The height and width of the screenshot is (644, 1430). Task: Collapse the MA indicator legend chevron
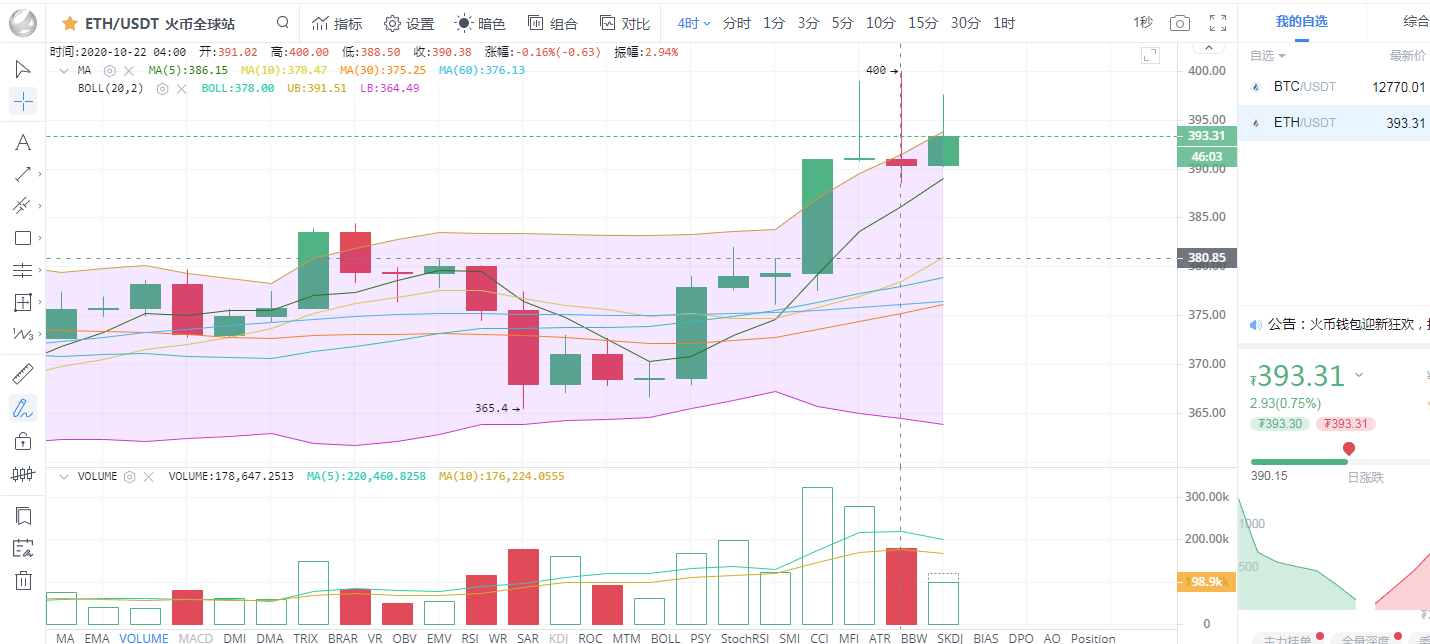coord(64,71)
